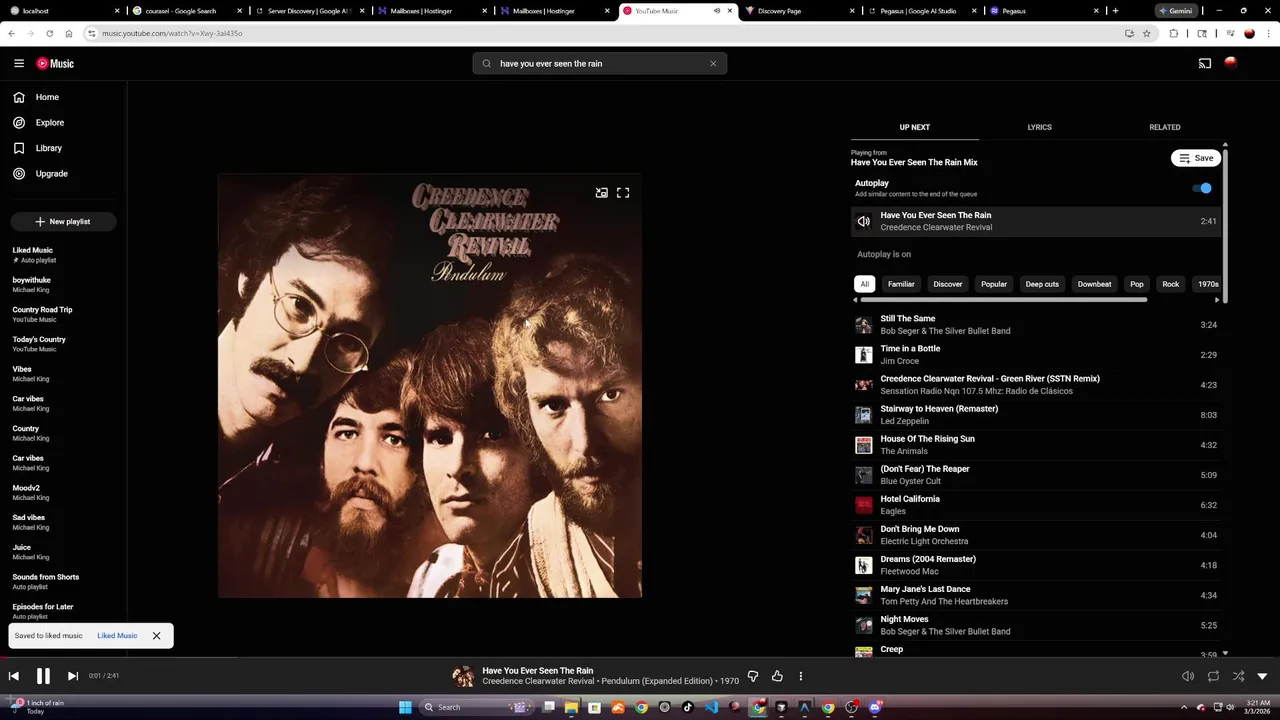Open the account avatar menu
Viewport: 1280px width, 720px height.
point(1230,63)
